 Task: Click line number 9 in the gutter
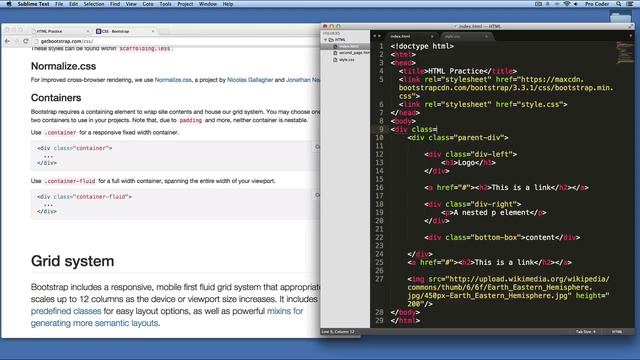click(381, 129)
